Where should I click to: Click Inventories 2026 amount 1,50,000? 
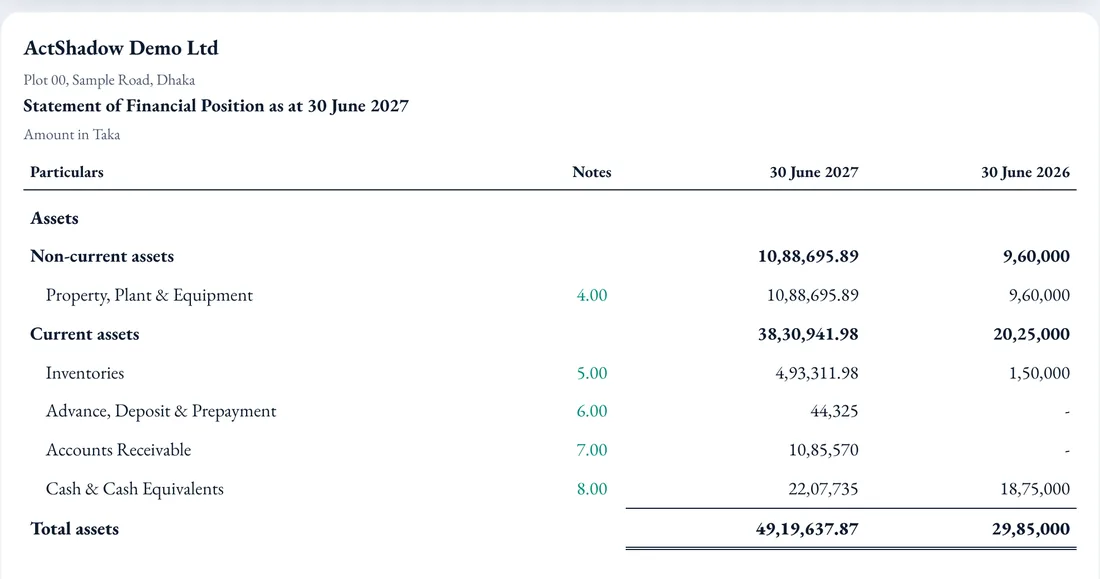1039,373
